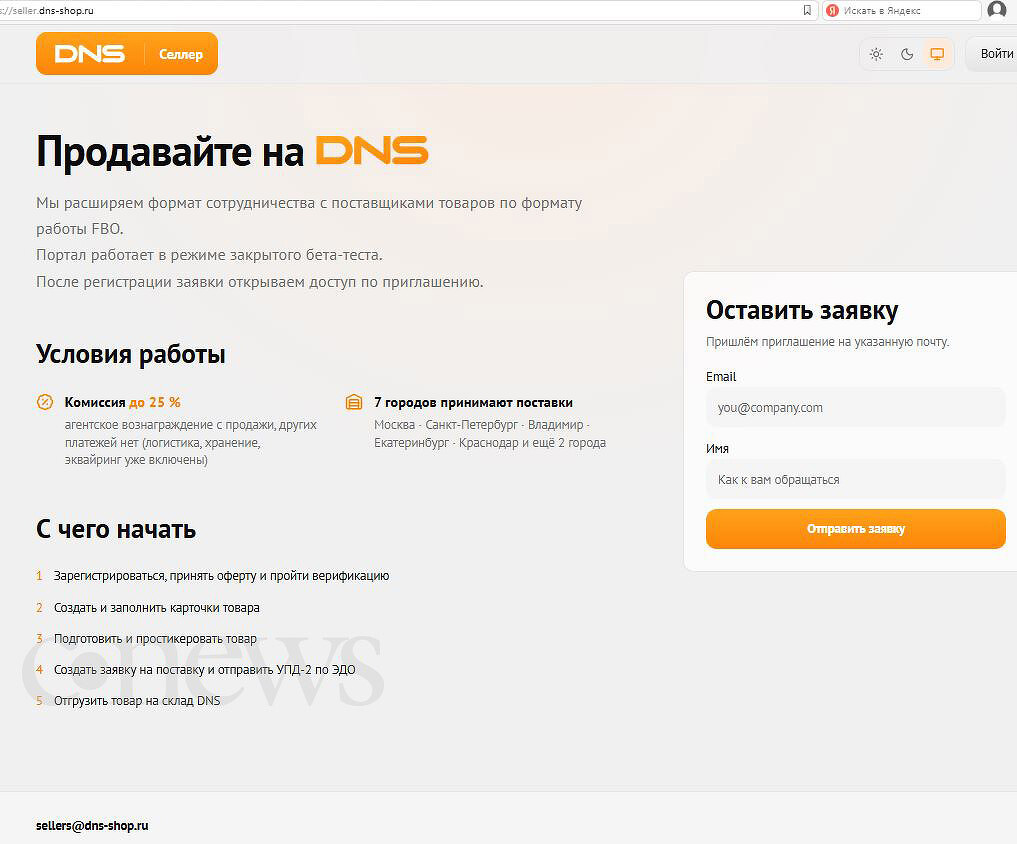Click 'Создать и заполнить карточки товара'
This screenshot has height=844, width=1017.
click(x=157, y=608)
